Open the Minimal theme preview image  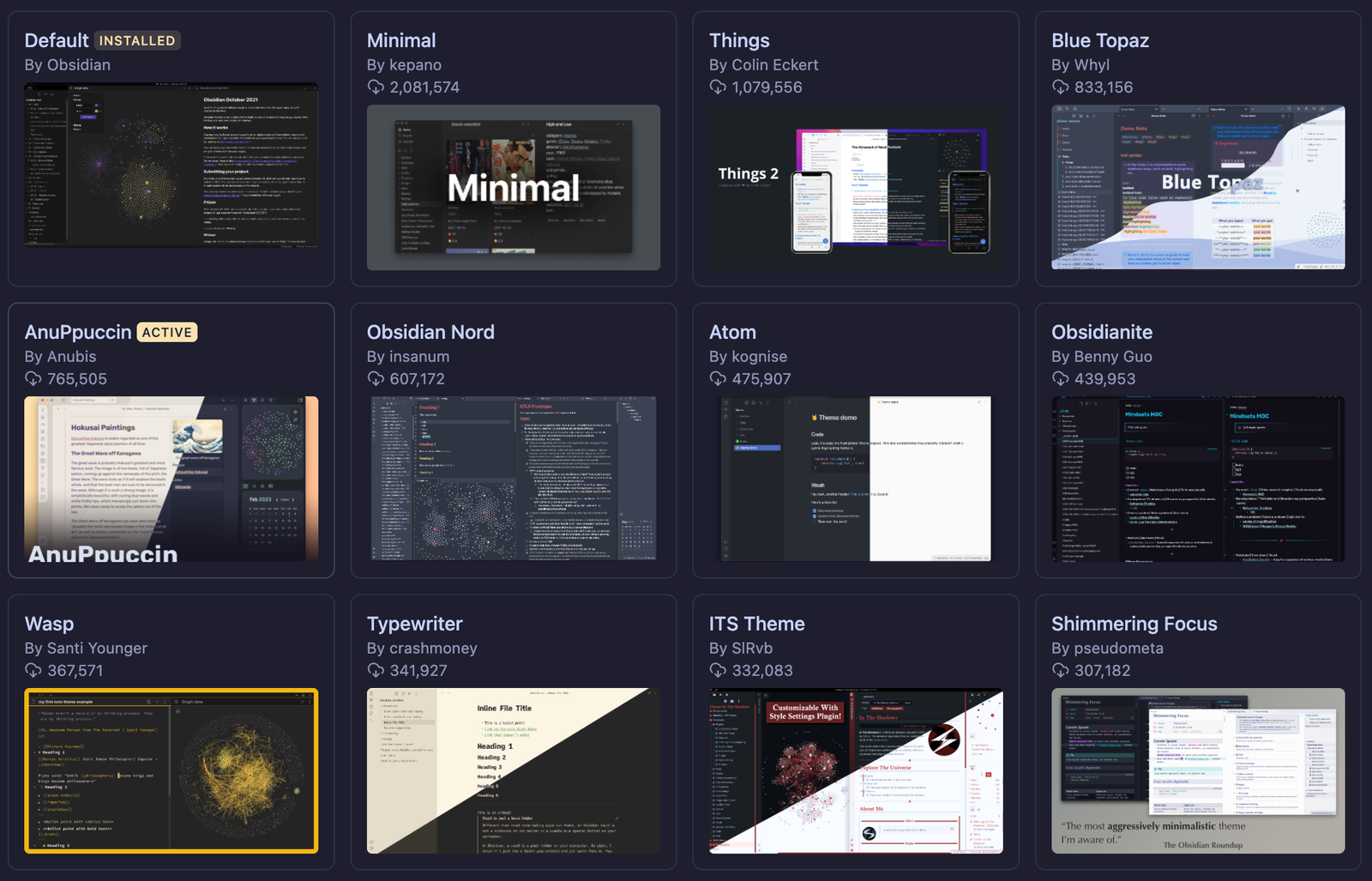(513, 187)
